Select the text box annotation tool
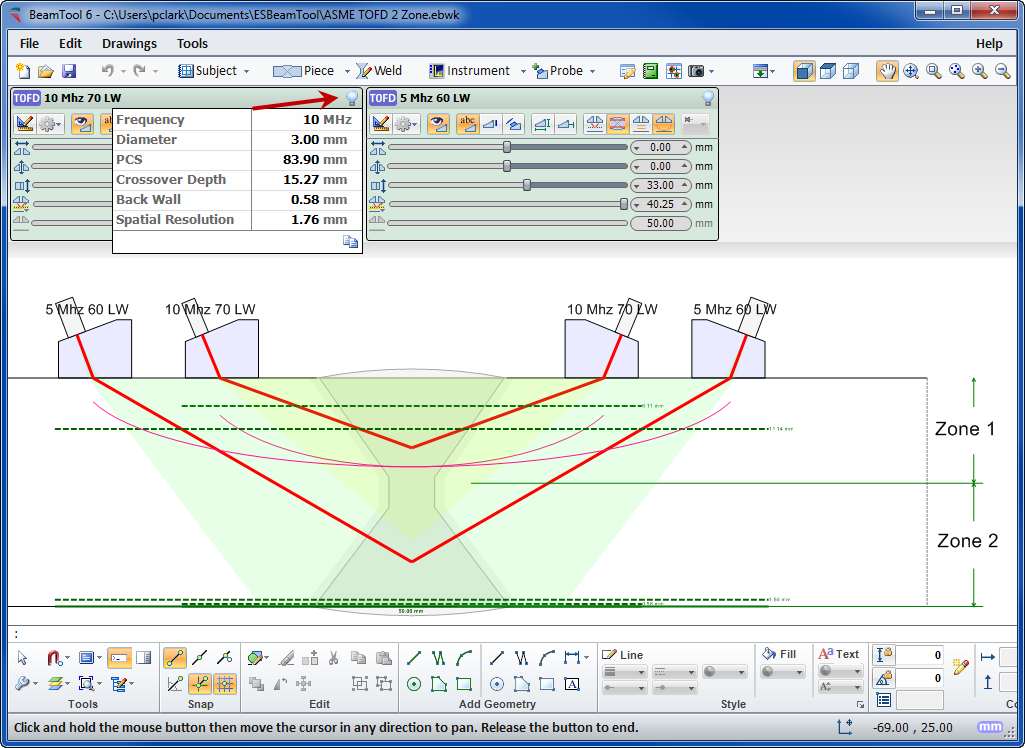 click(572, 684)
